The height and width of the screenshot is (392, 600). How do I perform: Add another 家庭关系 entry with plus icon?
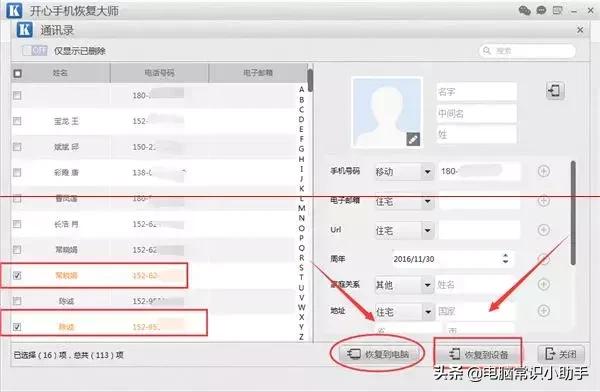(x=544, y=284)
